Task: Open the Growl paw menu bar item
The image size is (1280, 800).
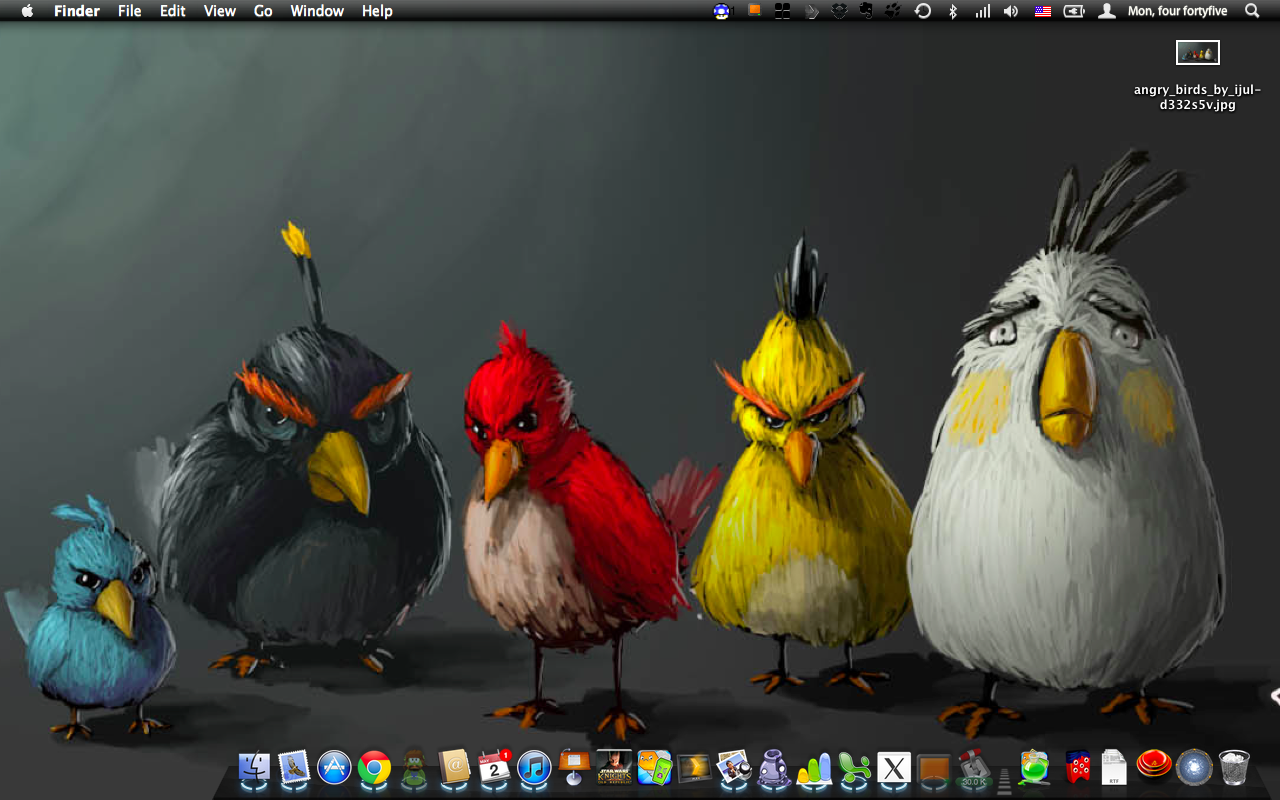Action: coord(894,11)
